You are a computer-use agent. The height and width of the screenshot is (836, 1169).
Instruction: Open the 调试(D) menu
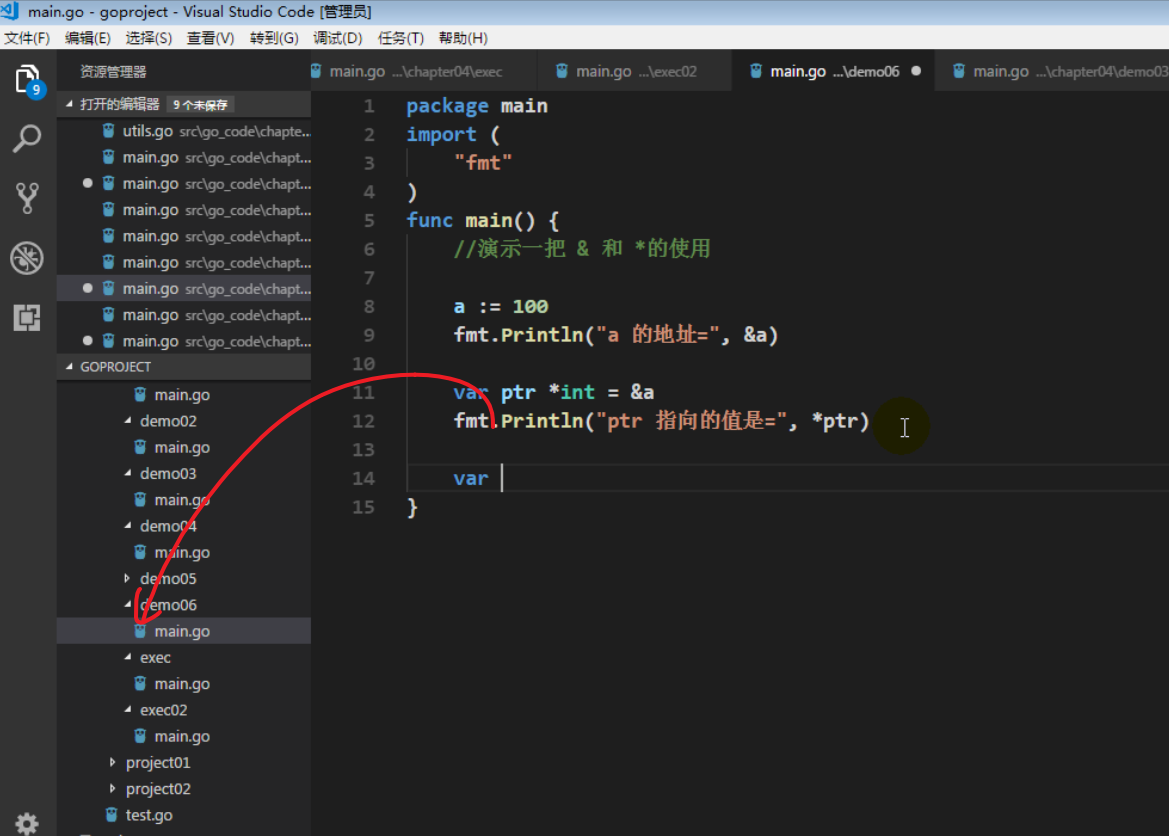point(337,38)
